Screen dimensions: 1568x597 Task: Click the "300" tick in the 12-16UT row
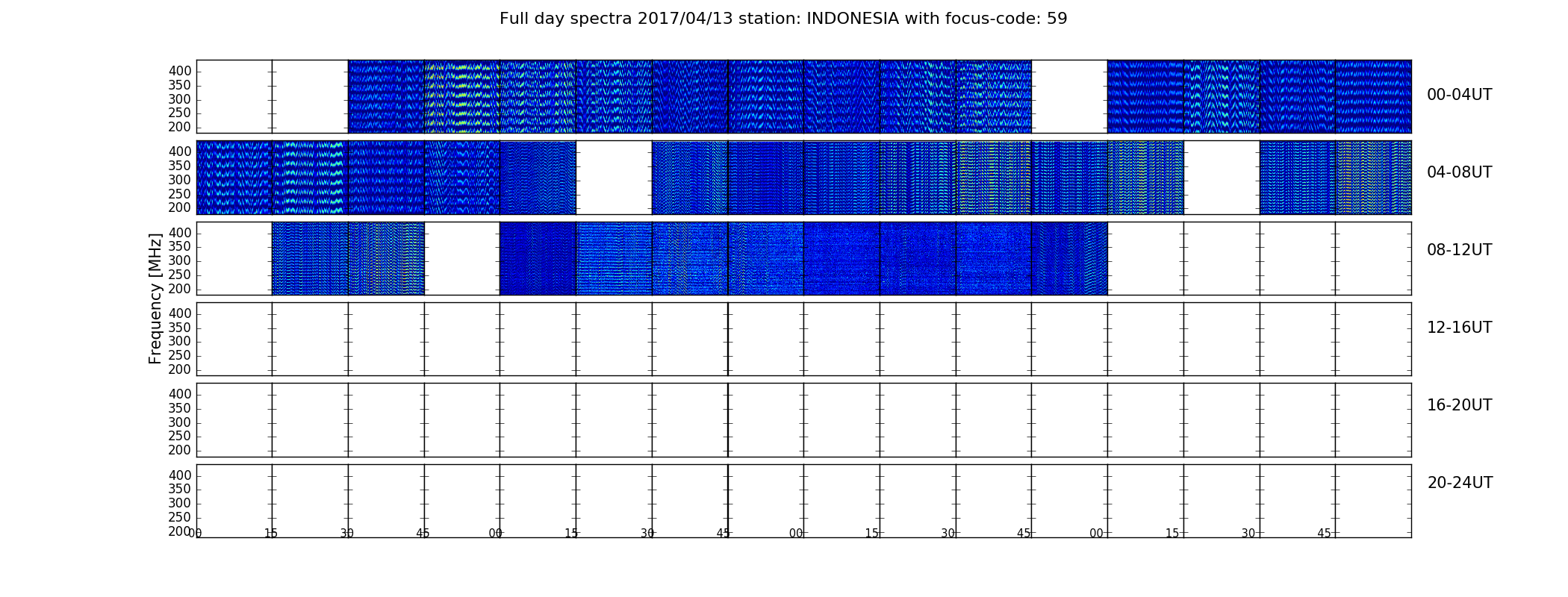pyautogui.click(x=180, y=342)
